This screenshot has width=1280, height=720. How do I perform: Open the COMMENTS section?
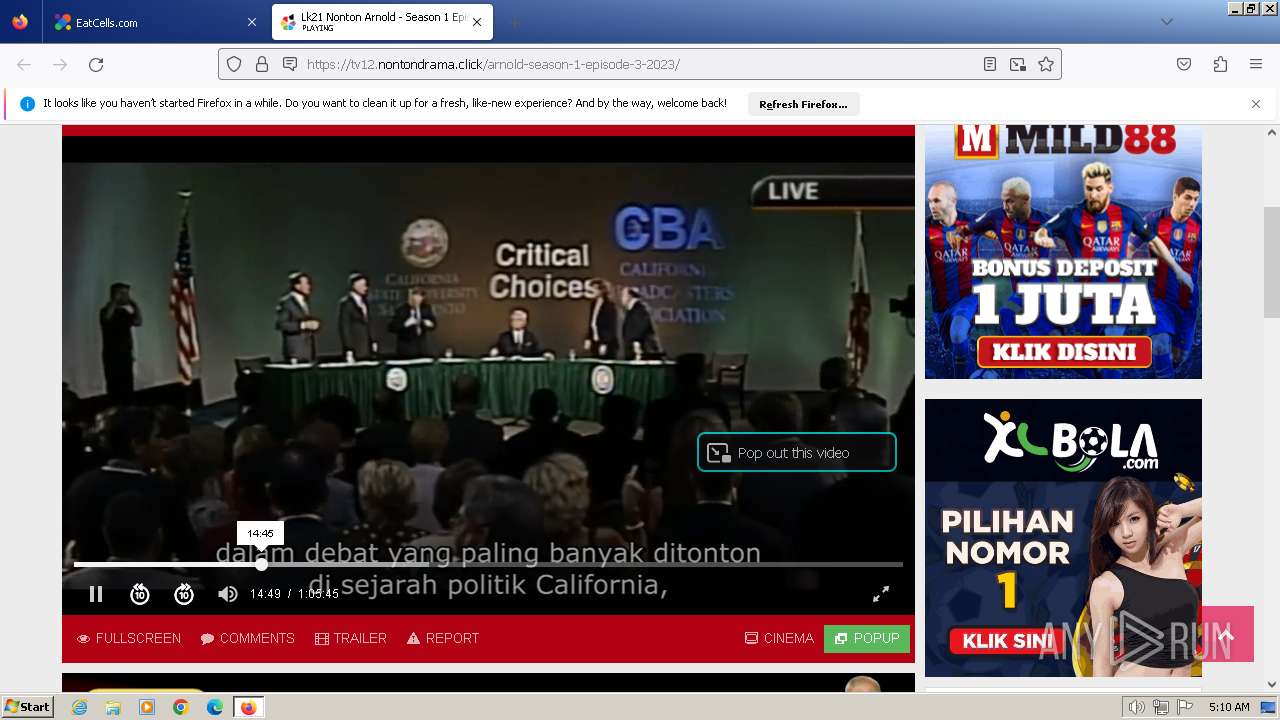pyautogui.click(x=247, y=638)
